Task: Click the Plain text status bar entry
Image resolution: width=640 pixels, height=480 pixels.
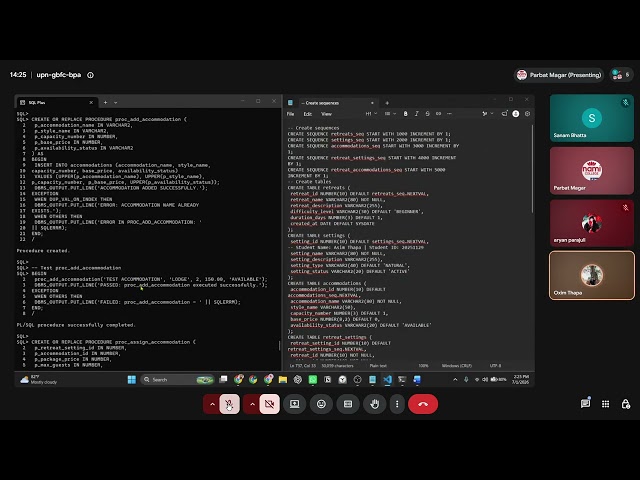Action: point(378,366)
